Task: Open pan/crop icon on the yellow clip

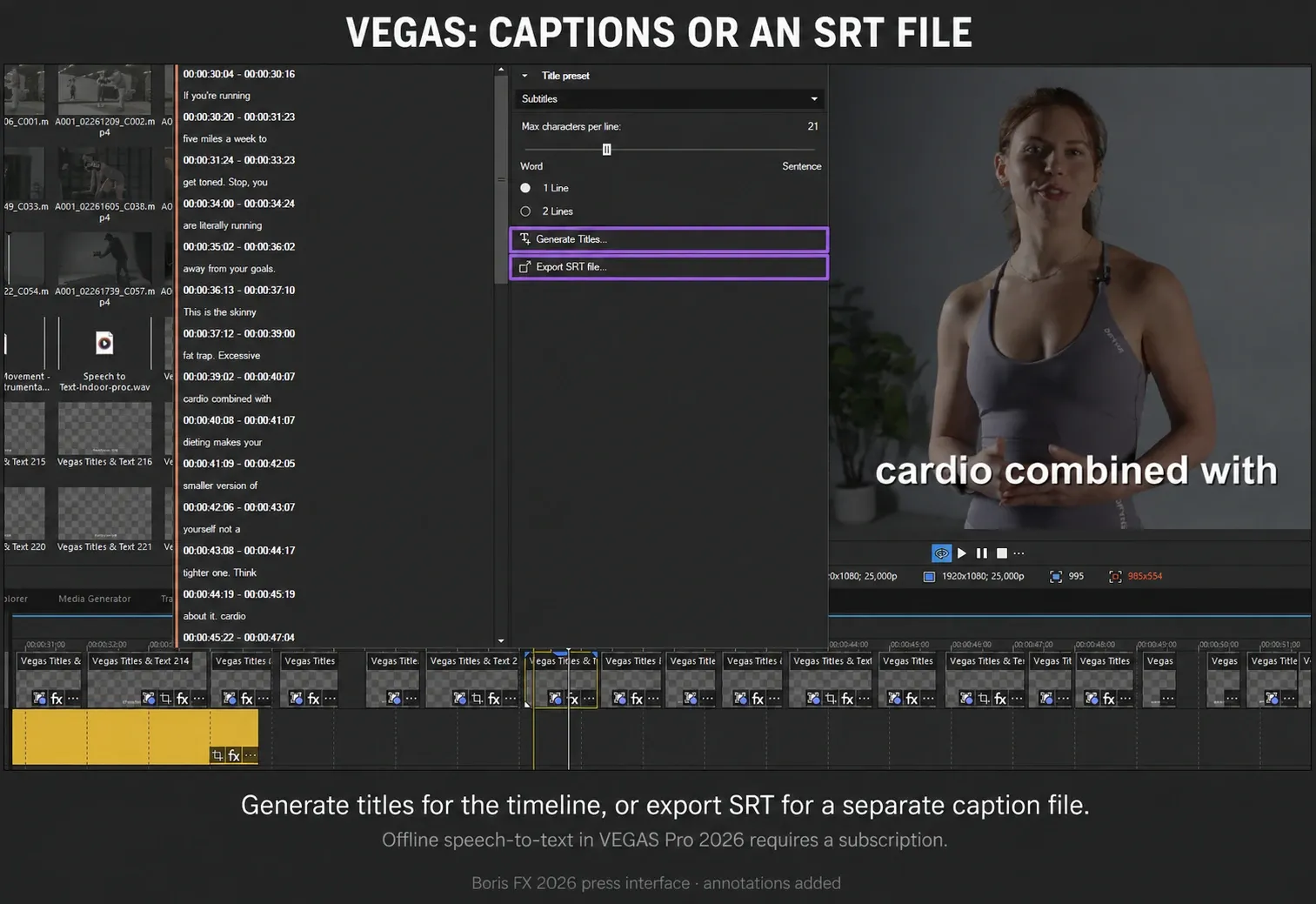Action: click(x=217, y=755)
